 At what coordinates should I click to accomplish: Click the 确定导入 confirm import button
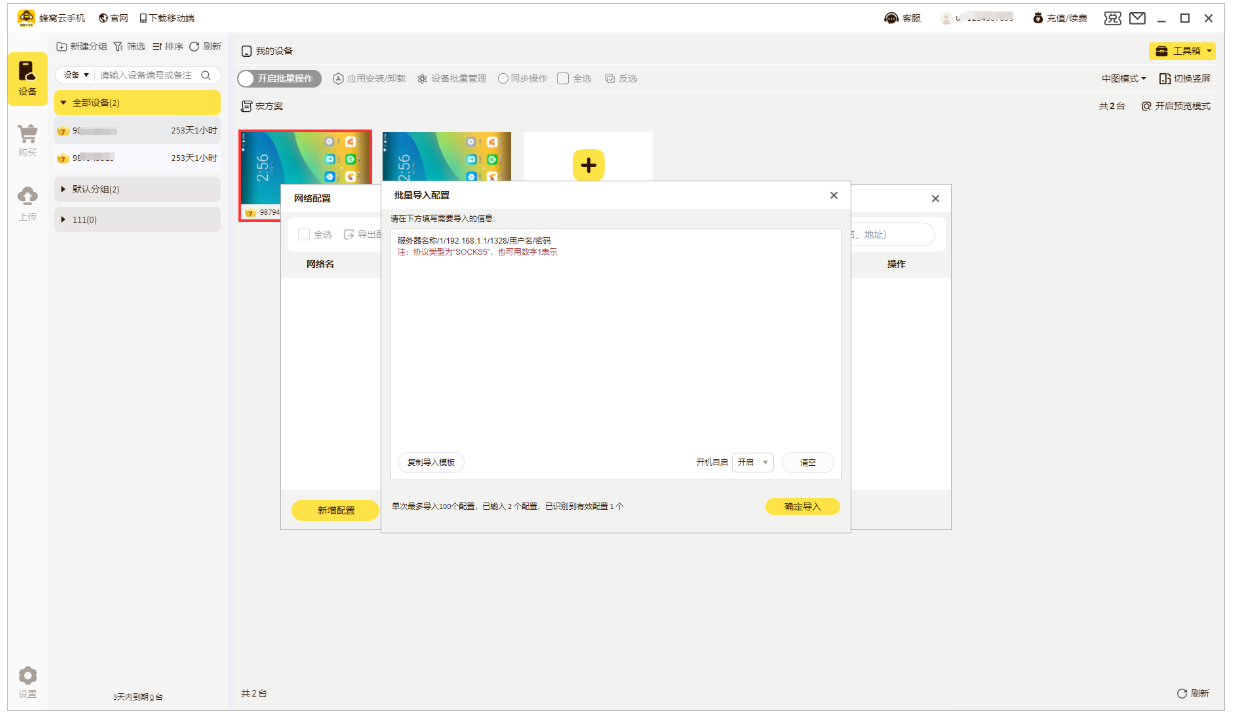pyautogui.click(x=802, y=507)
